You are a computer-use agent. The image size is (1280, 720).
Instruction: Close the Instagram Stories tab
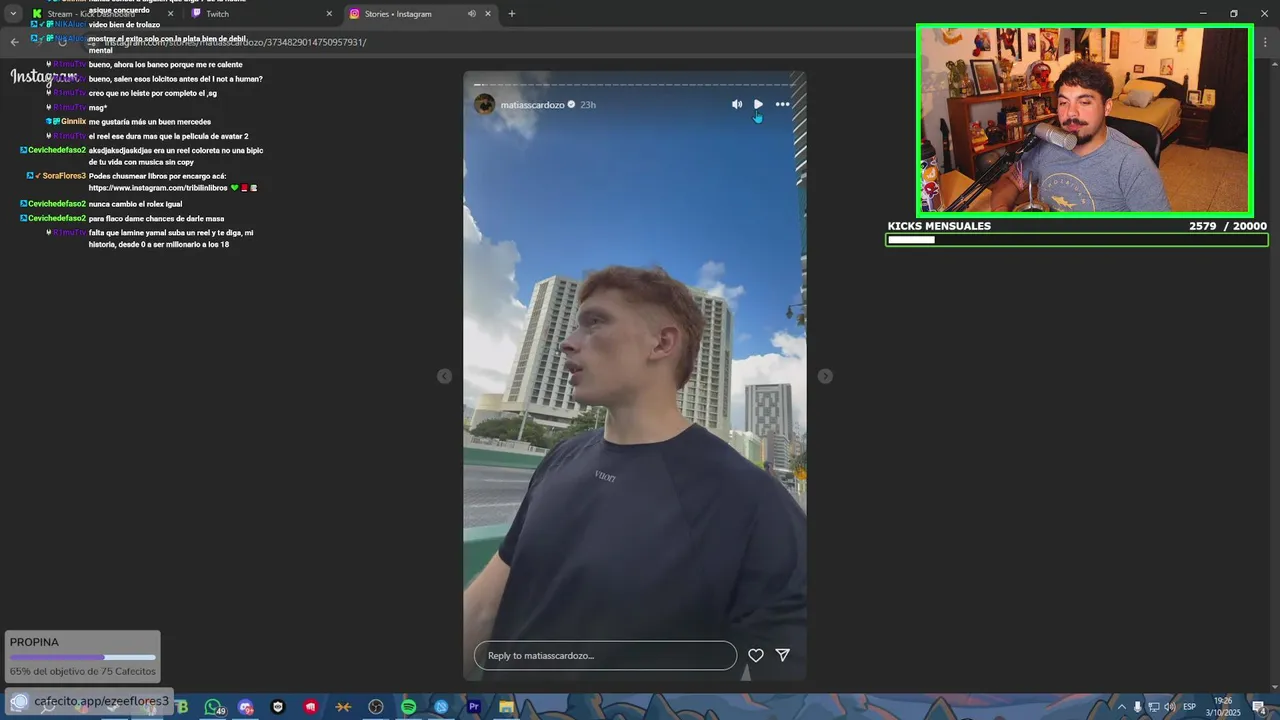488,14
